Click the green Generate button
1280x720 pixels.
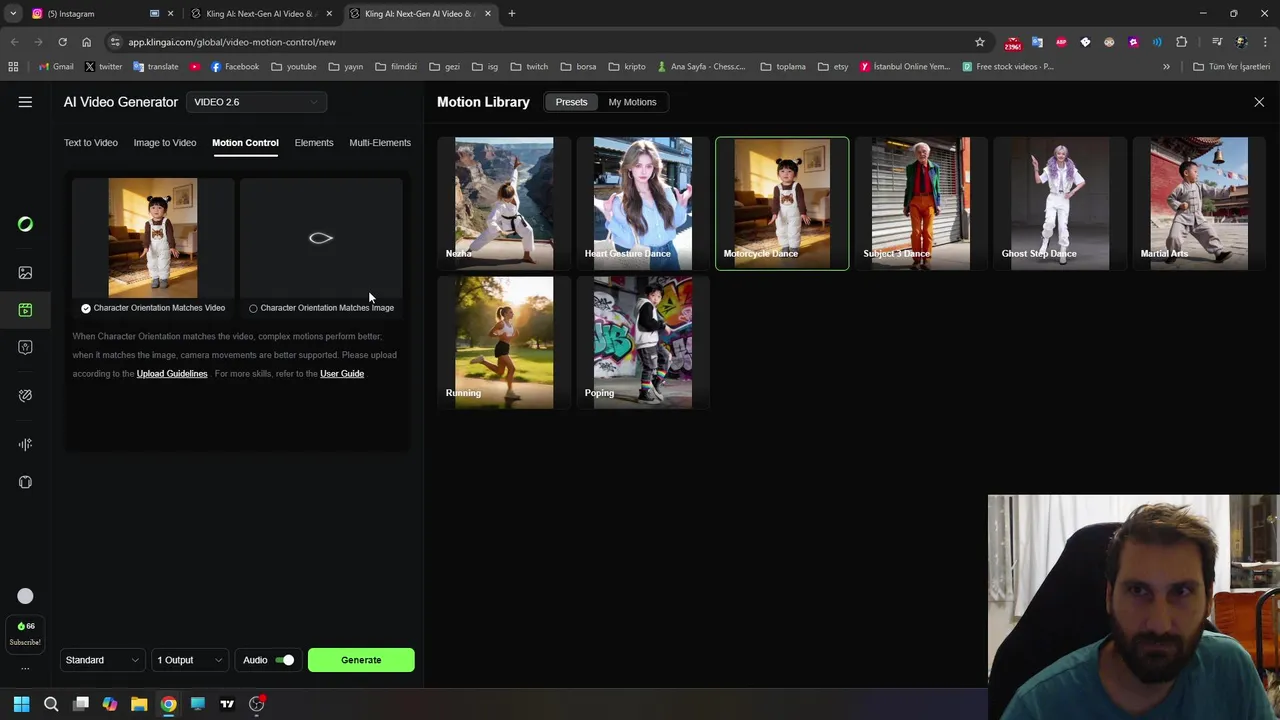[361, 660]
